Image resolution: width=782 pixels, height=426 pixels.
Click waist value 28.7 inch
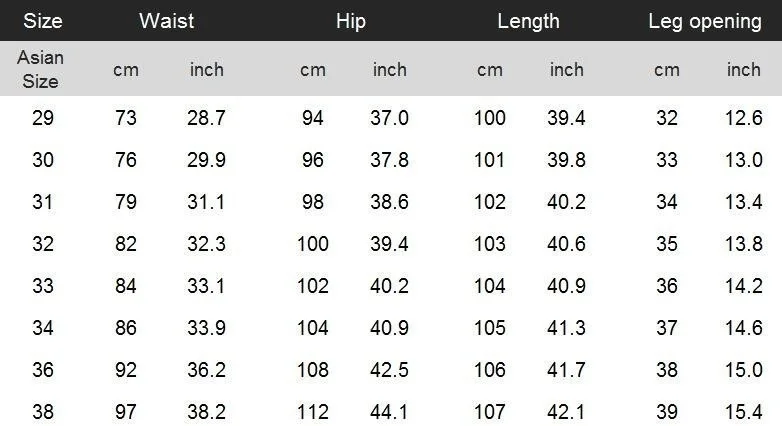coord(206,118)
